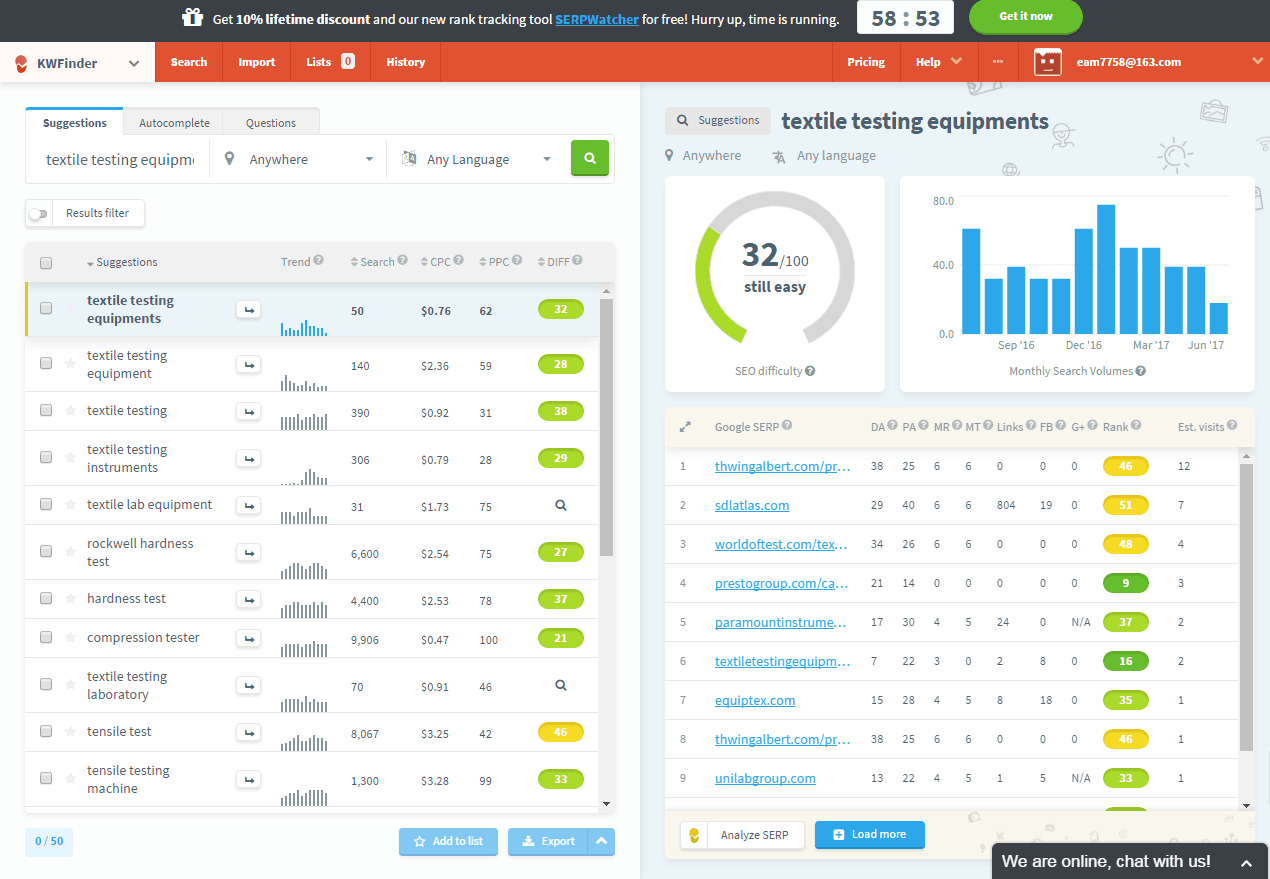Image resolution: width=1270 pixels, height=879 pixels.
Task: Click the Get it now button
Action: point(1026,17)
